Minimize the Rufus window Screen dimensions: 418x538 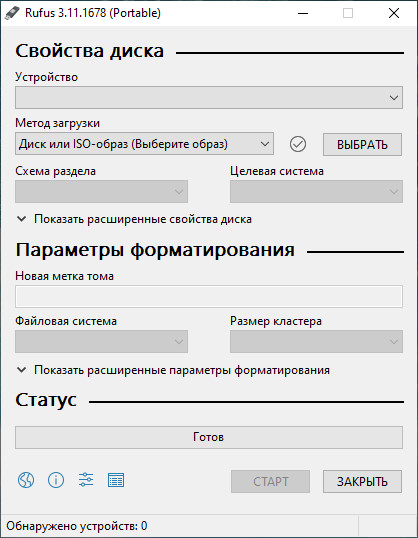(x=303, y=13)
